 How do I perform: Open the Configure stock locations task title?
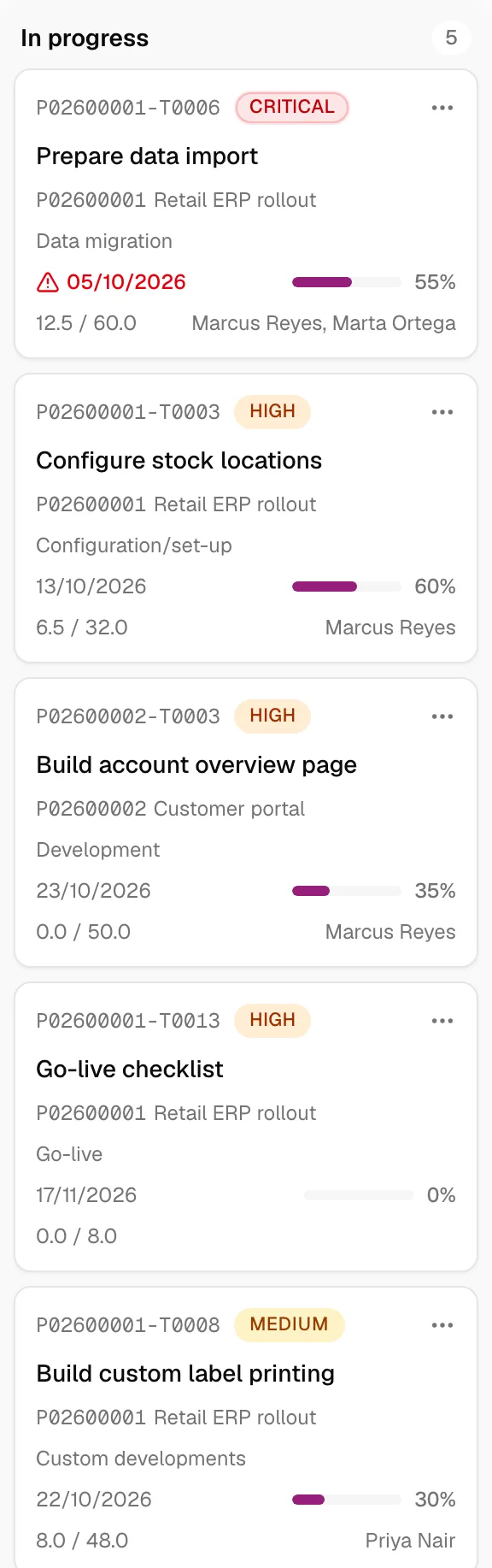[179, 461]
